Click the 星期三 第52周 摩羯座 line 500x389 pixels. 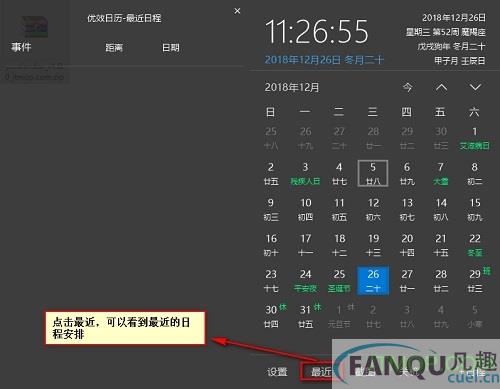(x=445, y=32)
